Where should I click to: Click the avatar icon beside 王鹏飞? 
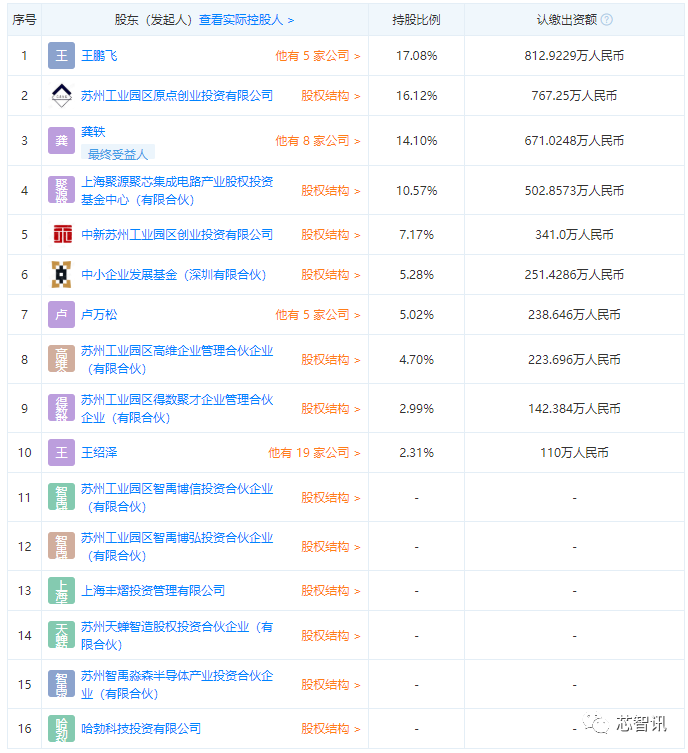61,56
